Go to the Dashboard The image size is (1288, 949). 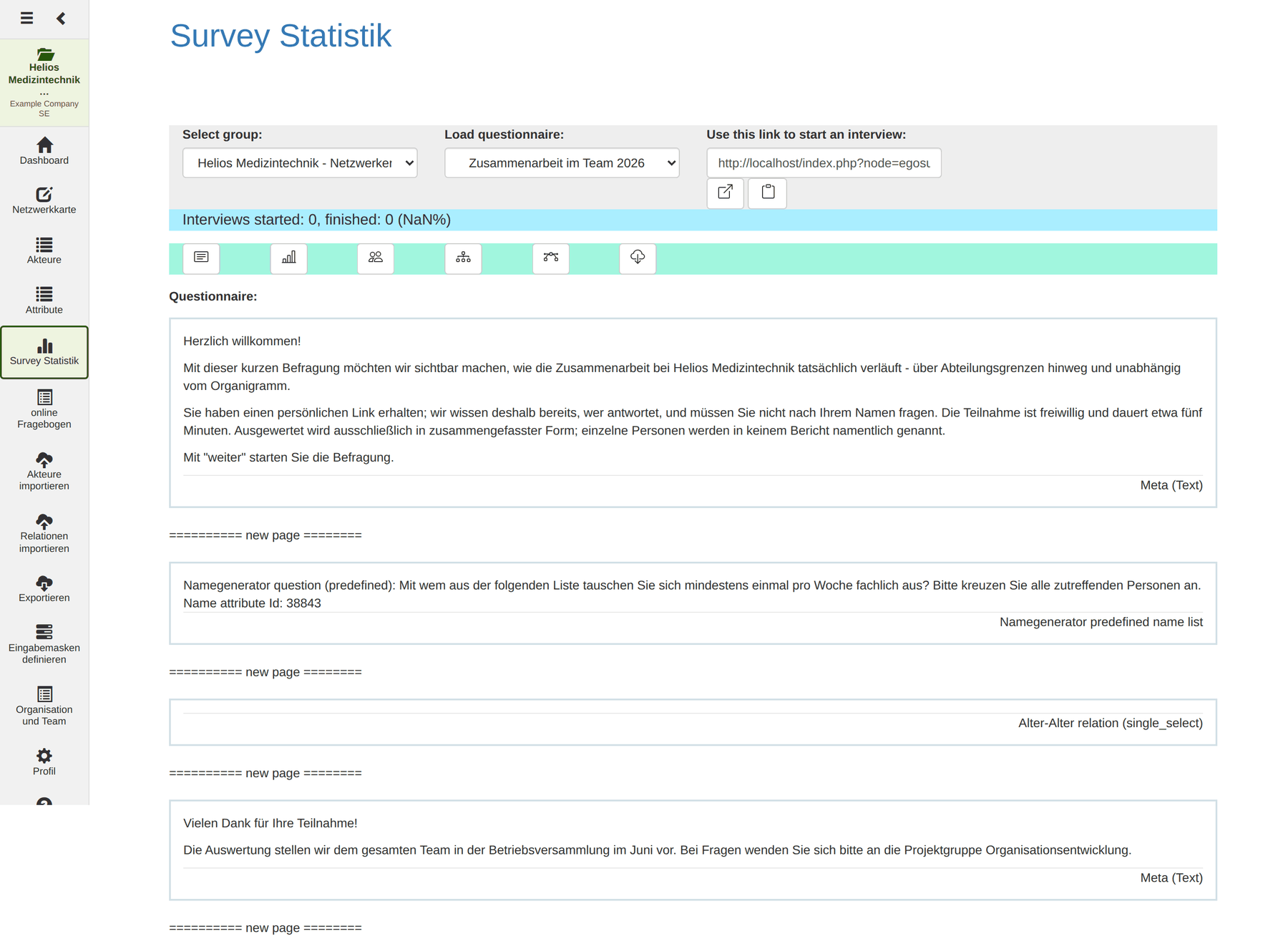click(44, 151)
